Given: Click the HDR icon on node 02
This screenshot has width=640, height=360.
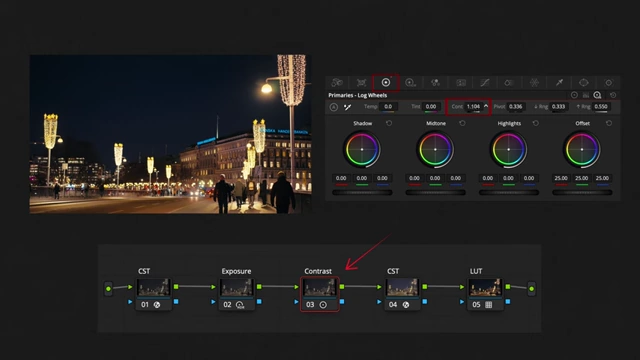Looking at the screenshot, I should [240, 305].
